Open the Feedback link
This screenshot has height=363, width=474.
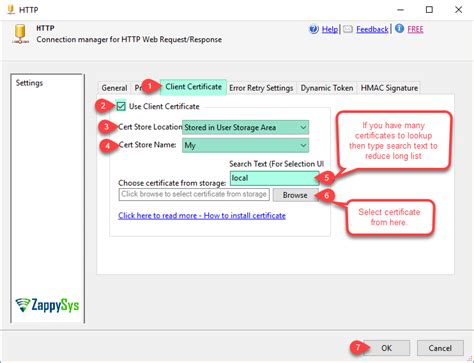pyautogui.click(x=372, y=29)
